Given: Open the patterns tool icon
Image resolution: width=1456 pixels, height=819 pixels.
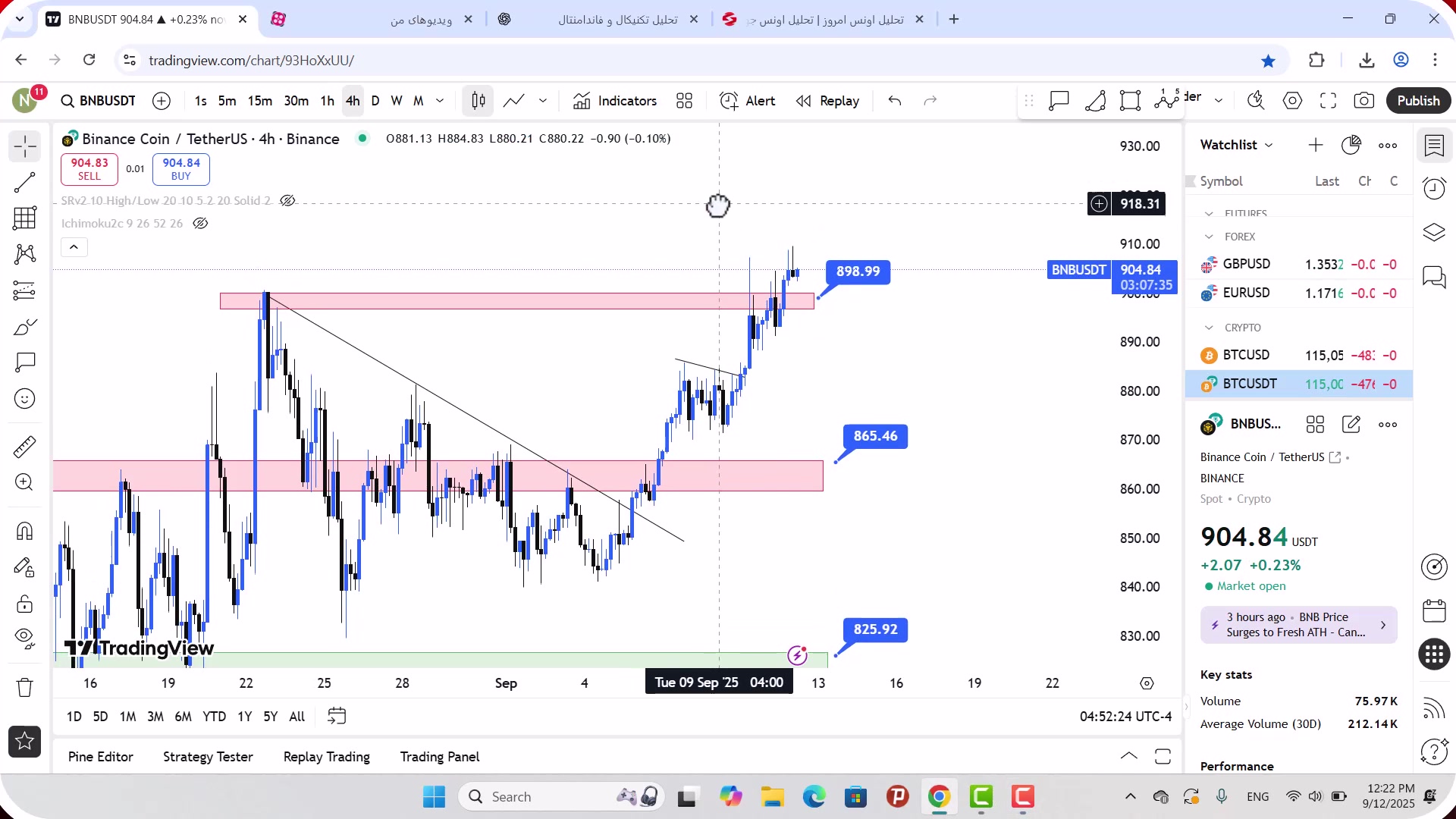Looking at the screenshot, I should point(24,254).
